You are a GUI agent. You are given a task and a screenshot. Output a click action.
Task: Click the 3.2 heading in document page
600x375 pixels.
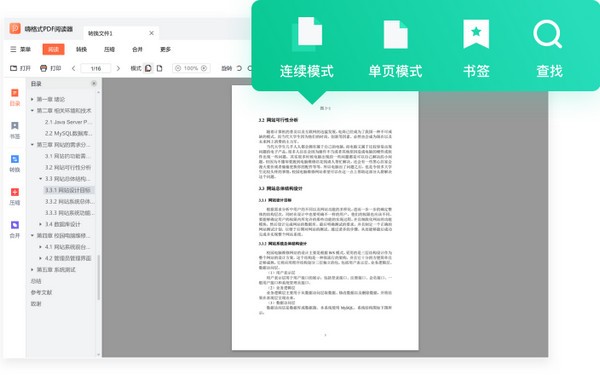click(278, 120)
